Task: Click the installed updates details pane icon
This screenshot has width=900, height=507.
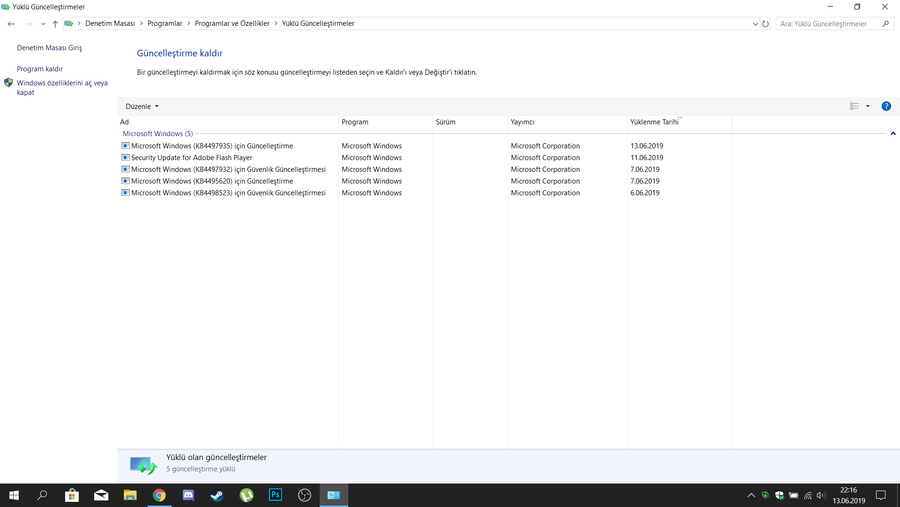Action: coord(143,465)
